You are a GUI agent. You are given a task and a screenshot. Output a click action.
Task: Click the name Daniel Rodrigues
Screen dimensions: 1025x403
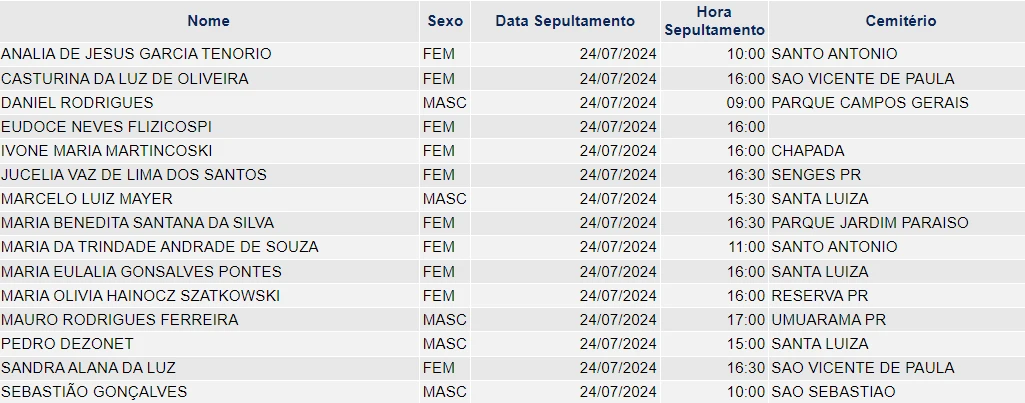78,102
